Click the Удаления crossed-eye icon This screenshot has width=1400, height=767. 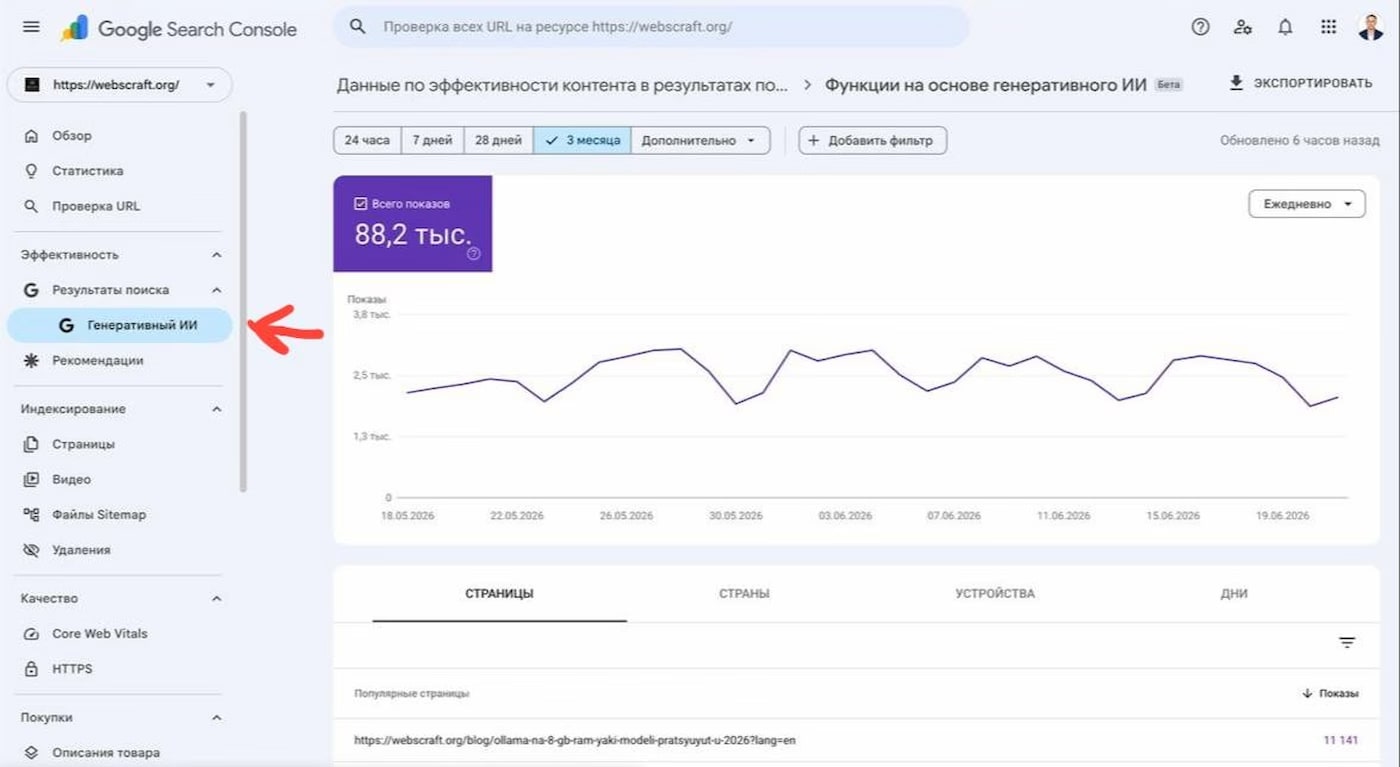point(31,550)
